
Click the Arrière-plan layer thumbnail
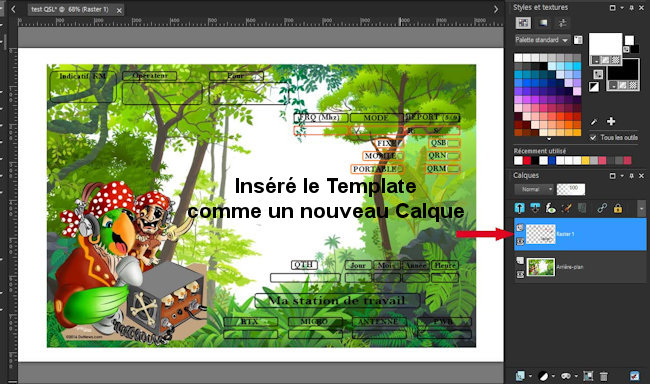click(541, 267)
